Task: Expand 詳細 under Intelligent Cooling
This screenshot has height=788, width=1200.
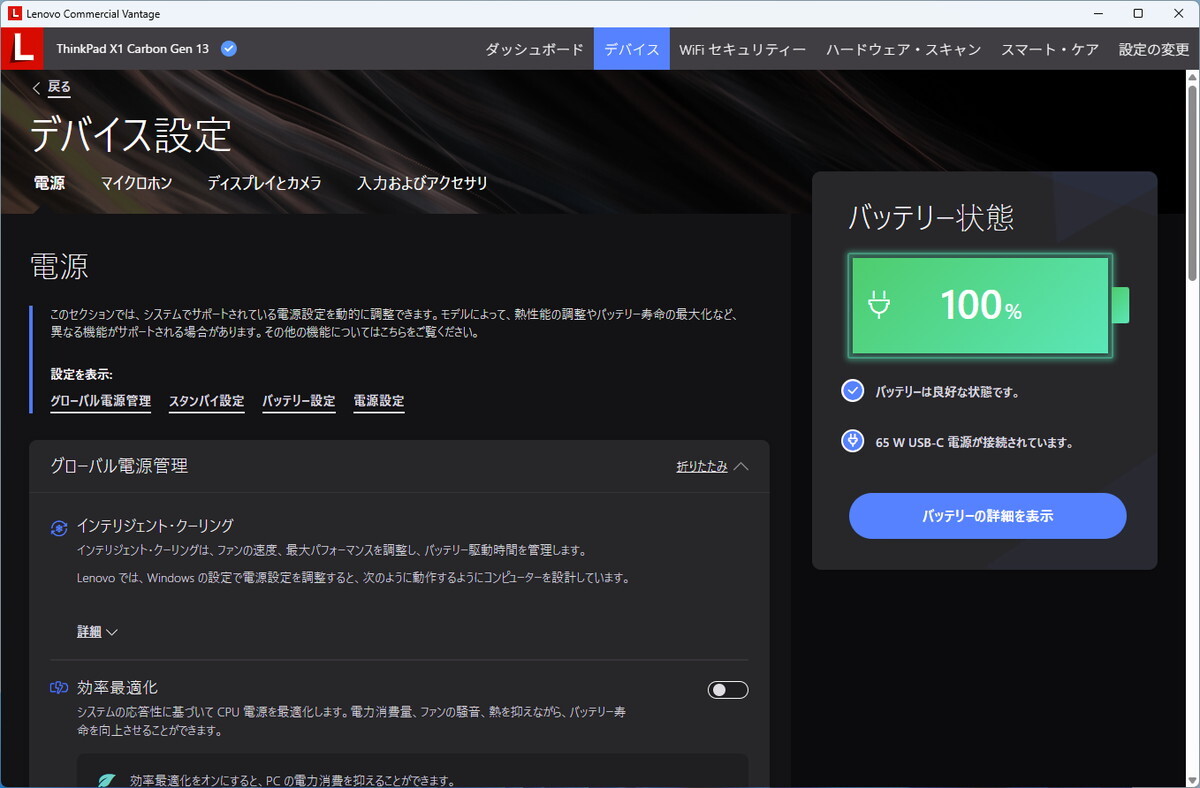Action: (x=98, y=632)
